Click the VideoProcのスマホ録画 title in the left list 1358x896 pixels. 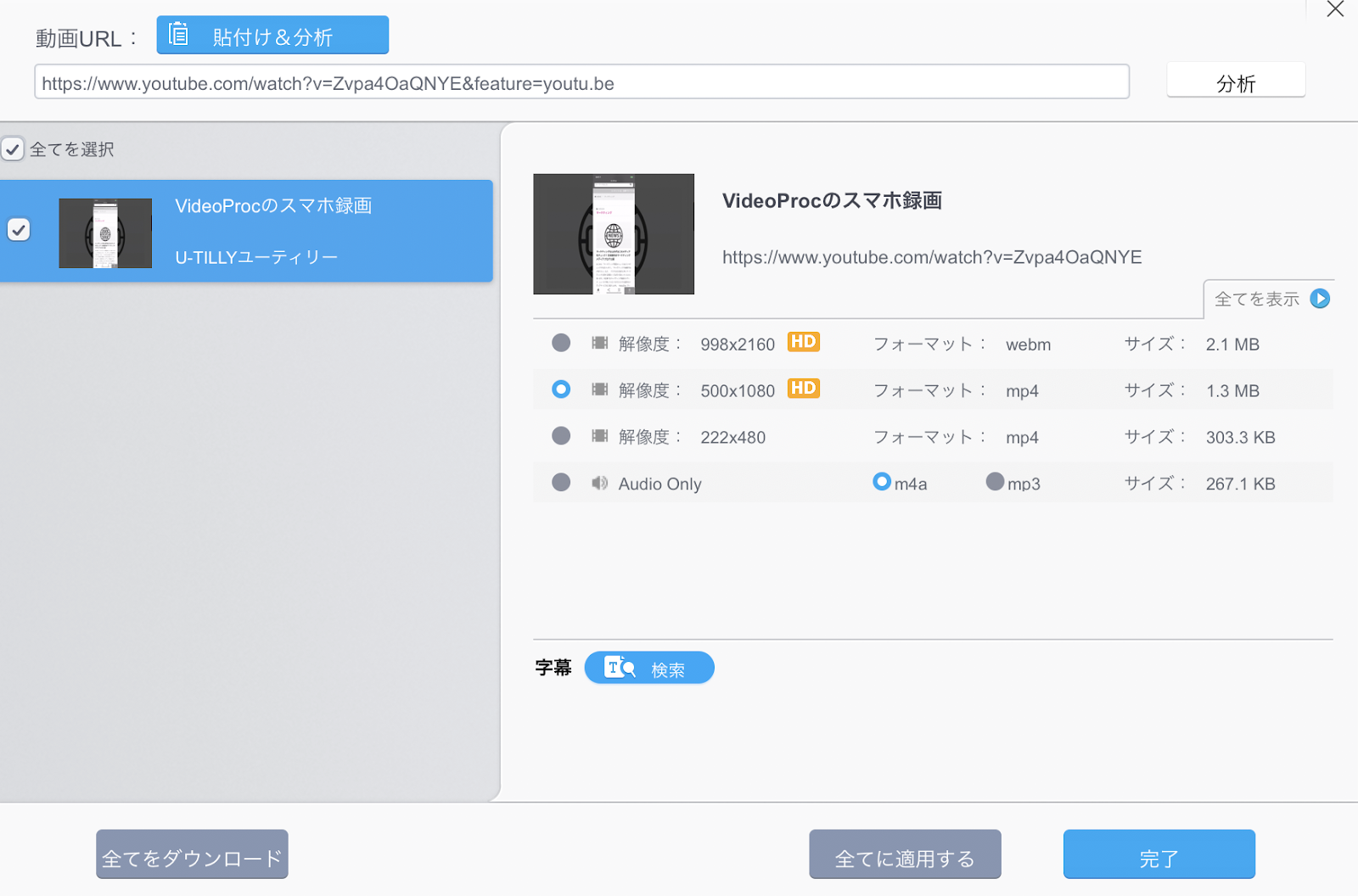coord(273,206)
